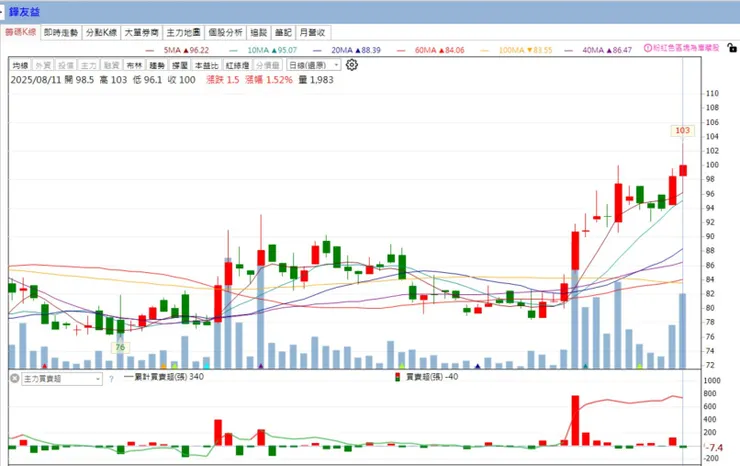
Task: Toggle the 主力 overlay button
Action: [88, 65]
